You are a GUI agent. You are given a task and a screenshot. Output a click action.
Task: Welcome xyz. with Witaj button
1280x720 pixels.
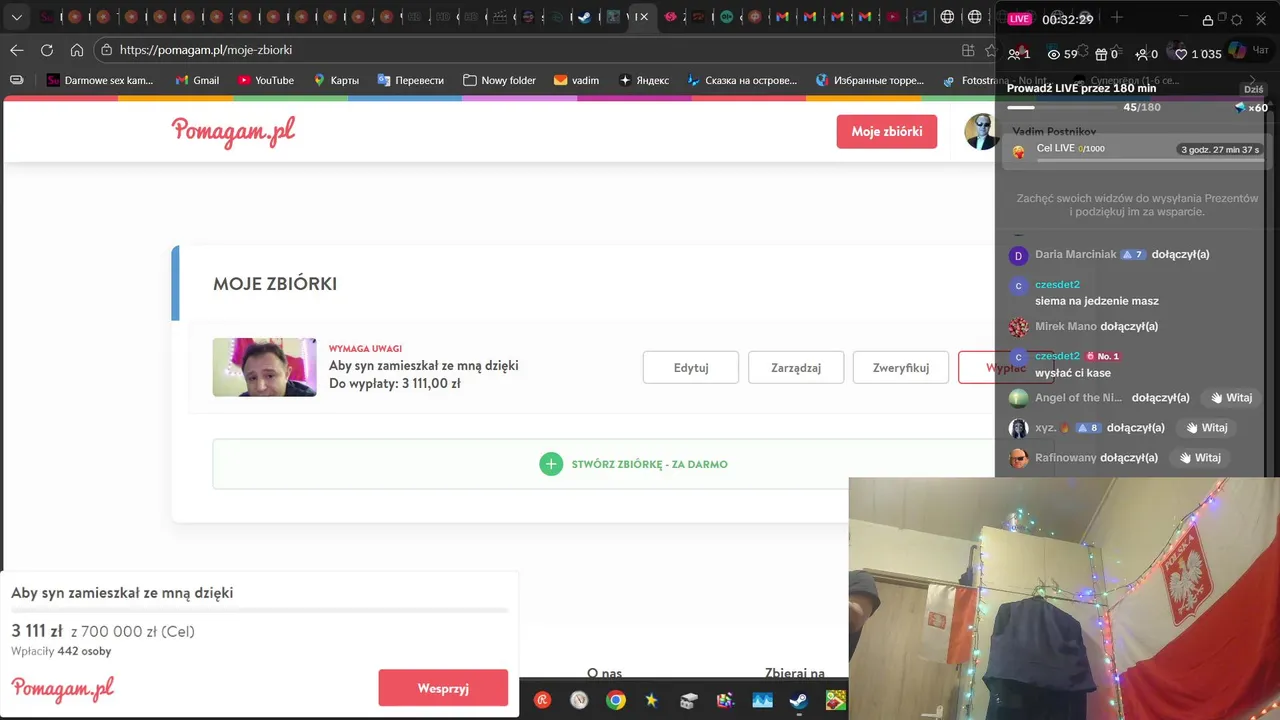[x=1206, y=427]
